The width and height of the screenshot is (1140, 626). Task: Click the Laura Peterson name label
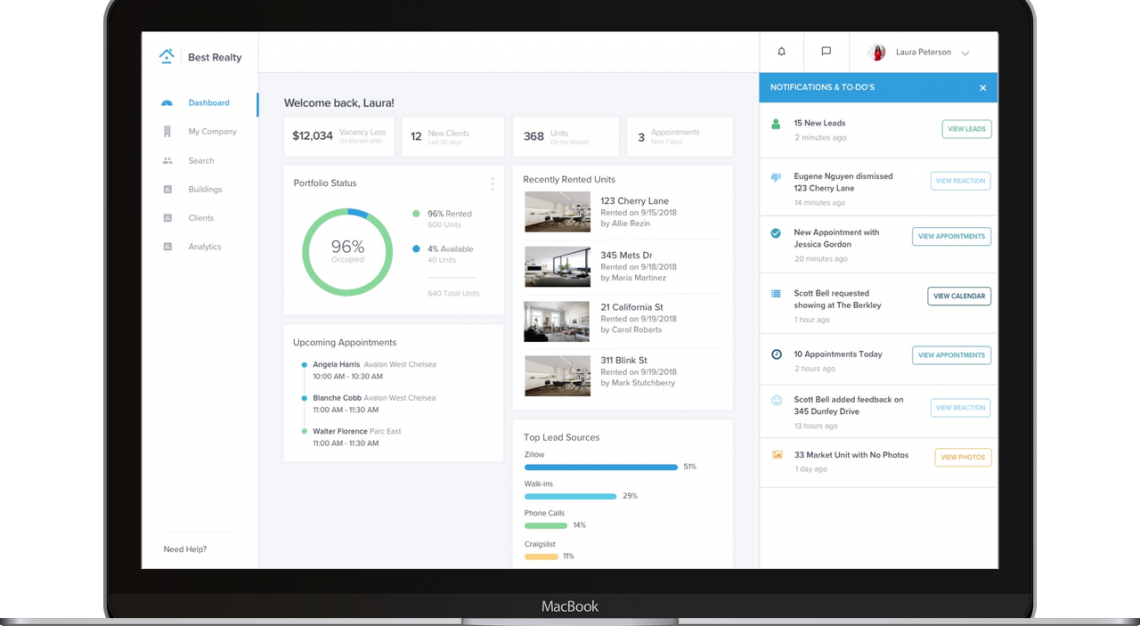pos(923,52)
